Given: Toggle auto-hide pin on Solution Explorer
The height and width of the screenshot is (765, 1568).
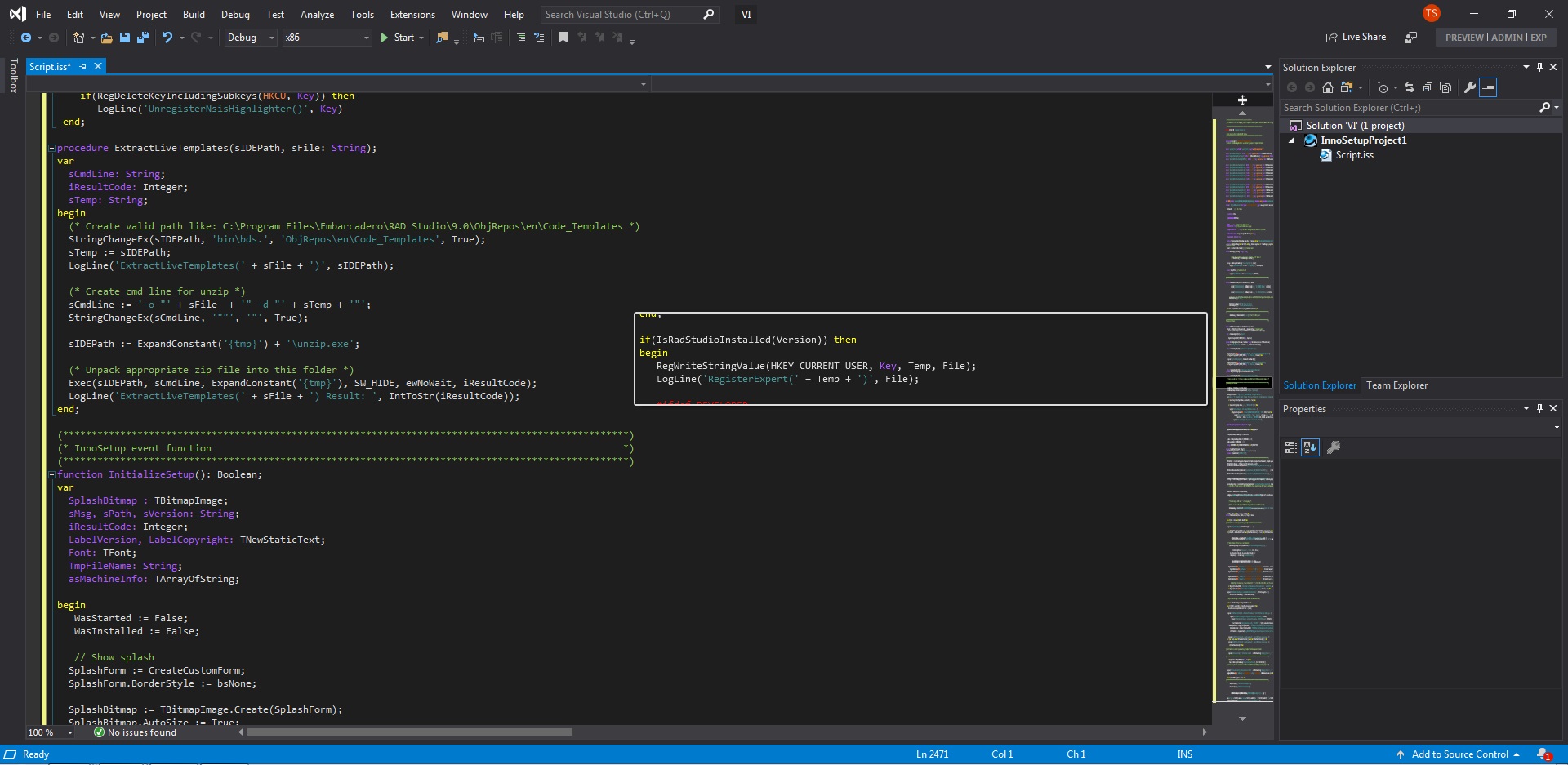Looking at the screenshot, I should (1539, 67).
